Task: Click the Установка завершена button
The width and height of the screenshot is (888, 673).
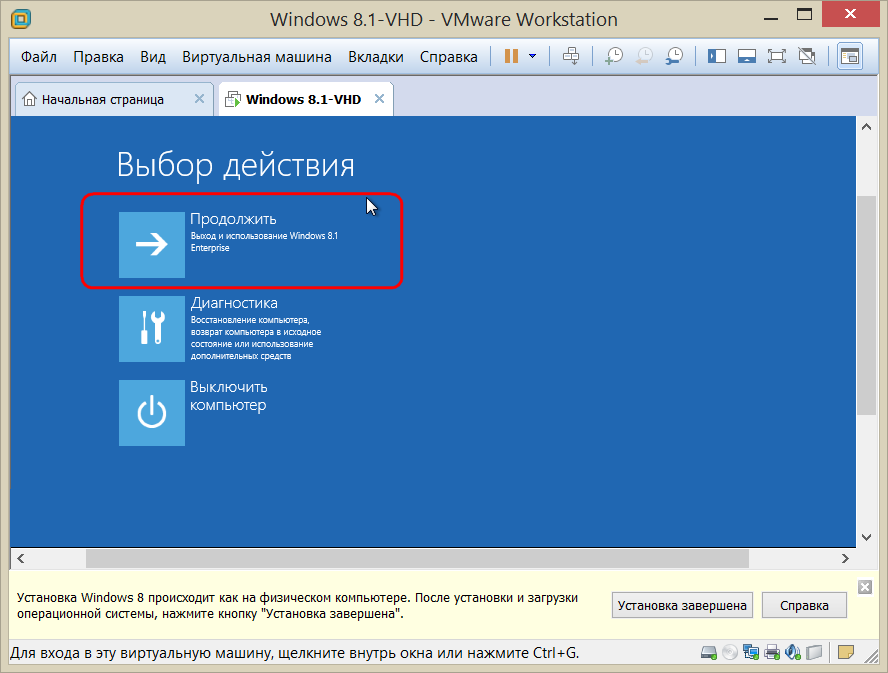Action: click(x=682, y=606)
